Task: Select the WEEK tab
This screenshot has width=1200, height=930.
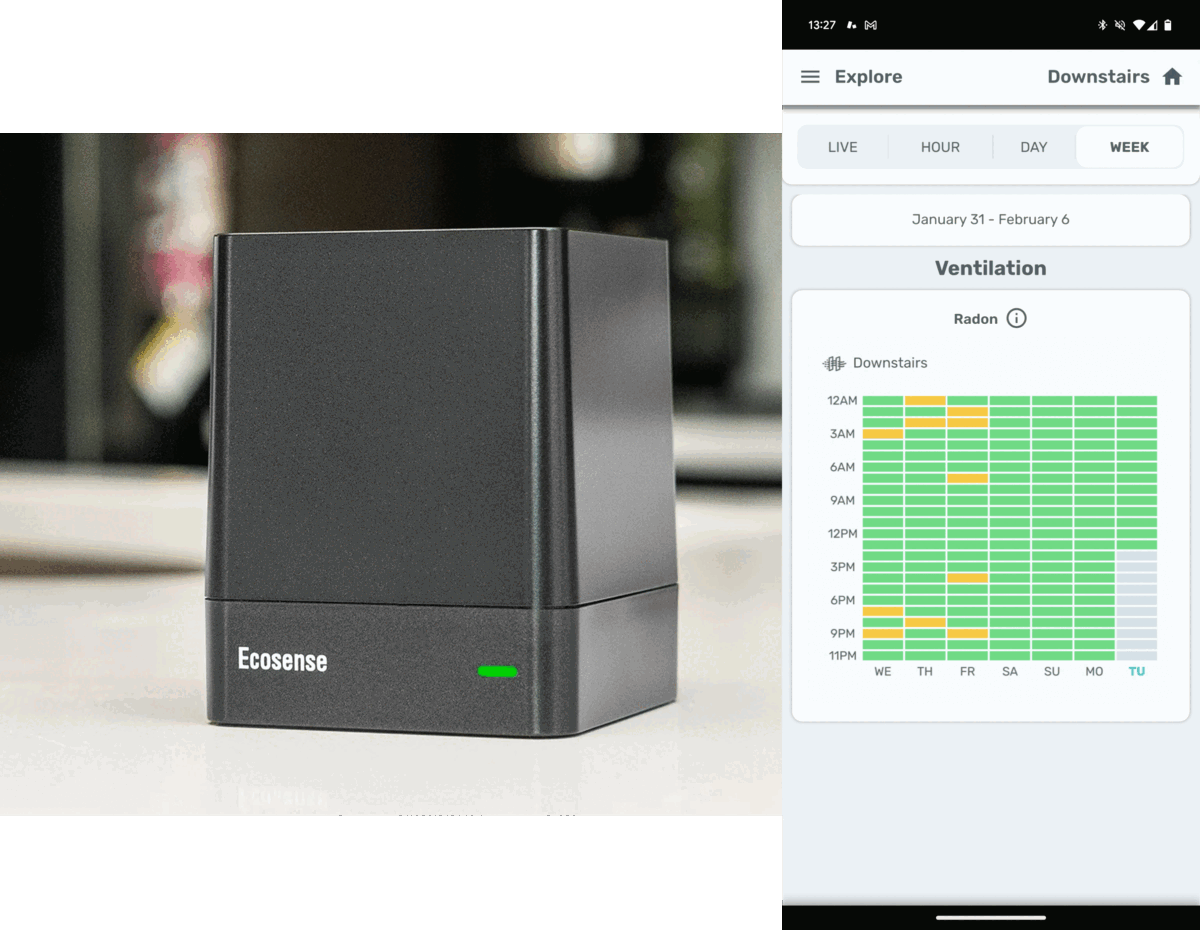Action: (1129, 147)
